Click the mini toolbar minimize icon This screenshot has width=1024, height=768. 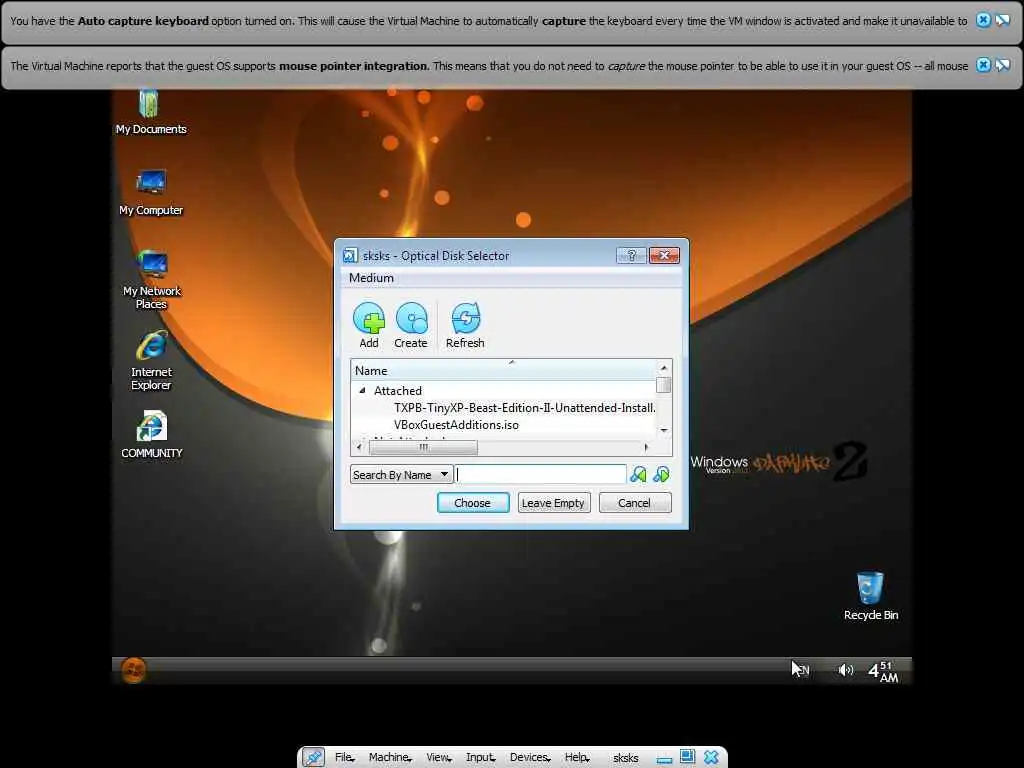tap(664, 759)
